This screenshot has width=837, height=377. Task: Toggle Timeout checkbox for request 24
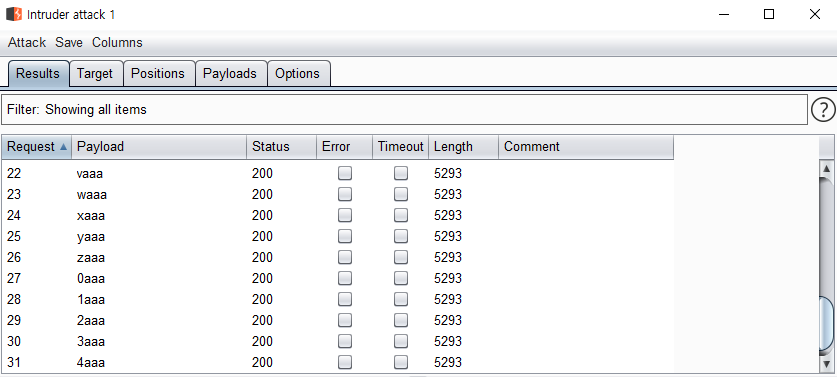pyautogui.click(x=401, y=216)
